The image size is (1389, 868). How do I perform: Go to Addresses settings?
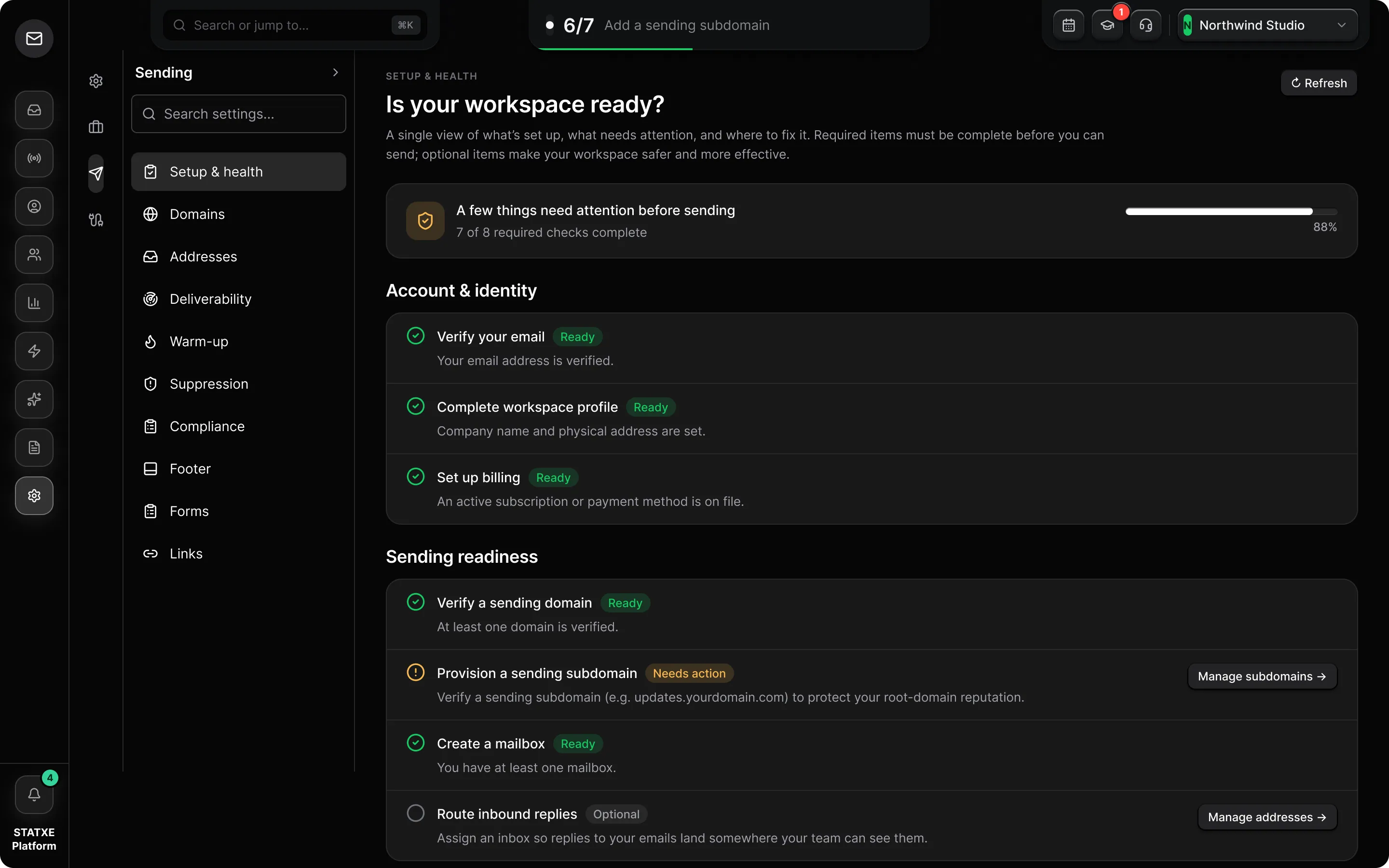pos(238,257)
